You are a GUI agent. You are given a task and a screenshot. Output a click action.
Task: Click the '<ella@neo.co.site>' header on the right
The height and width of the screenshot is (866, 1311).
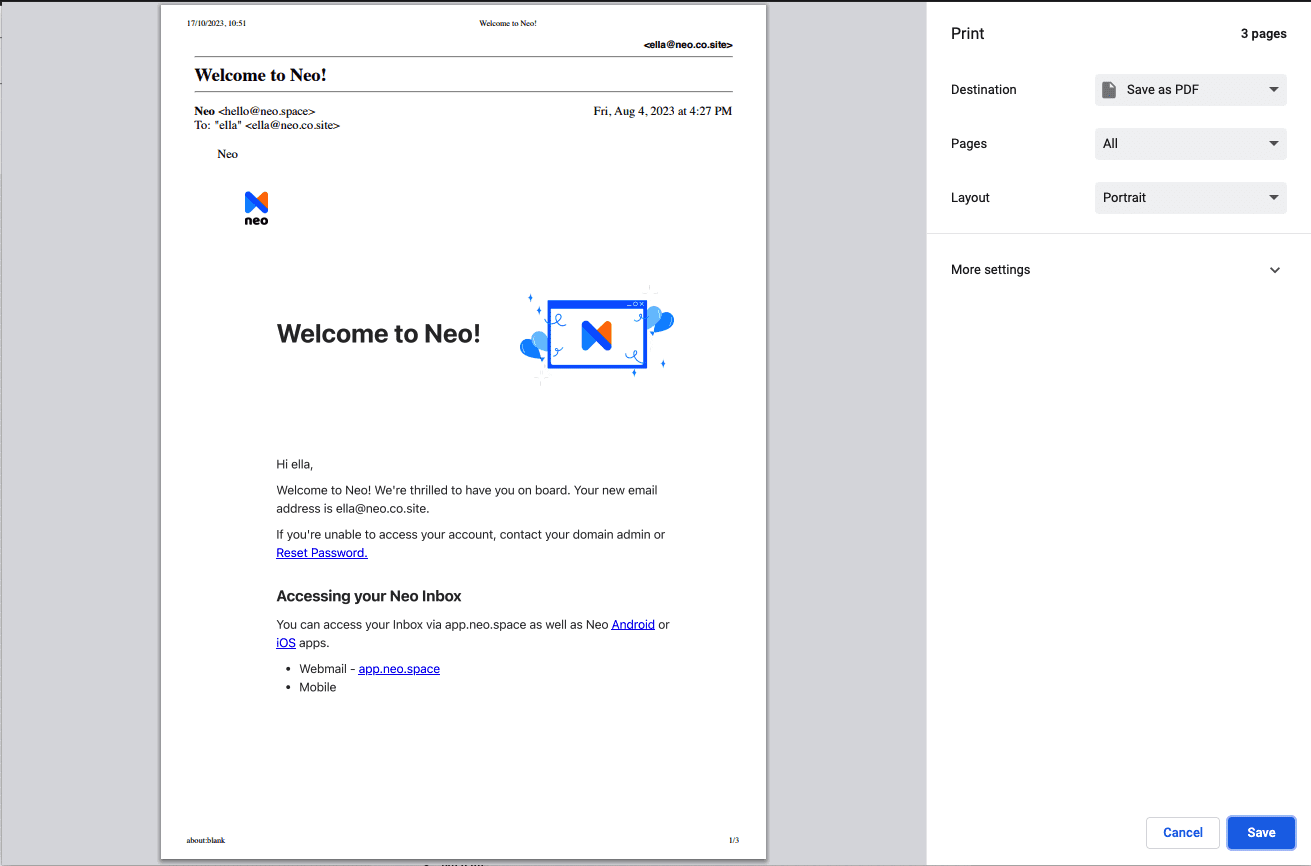coord(688,45)
